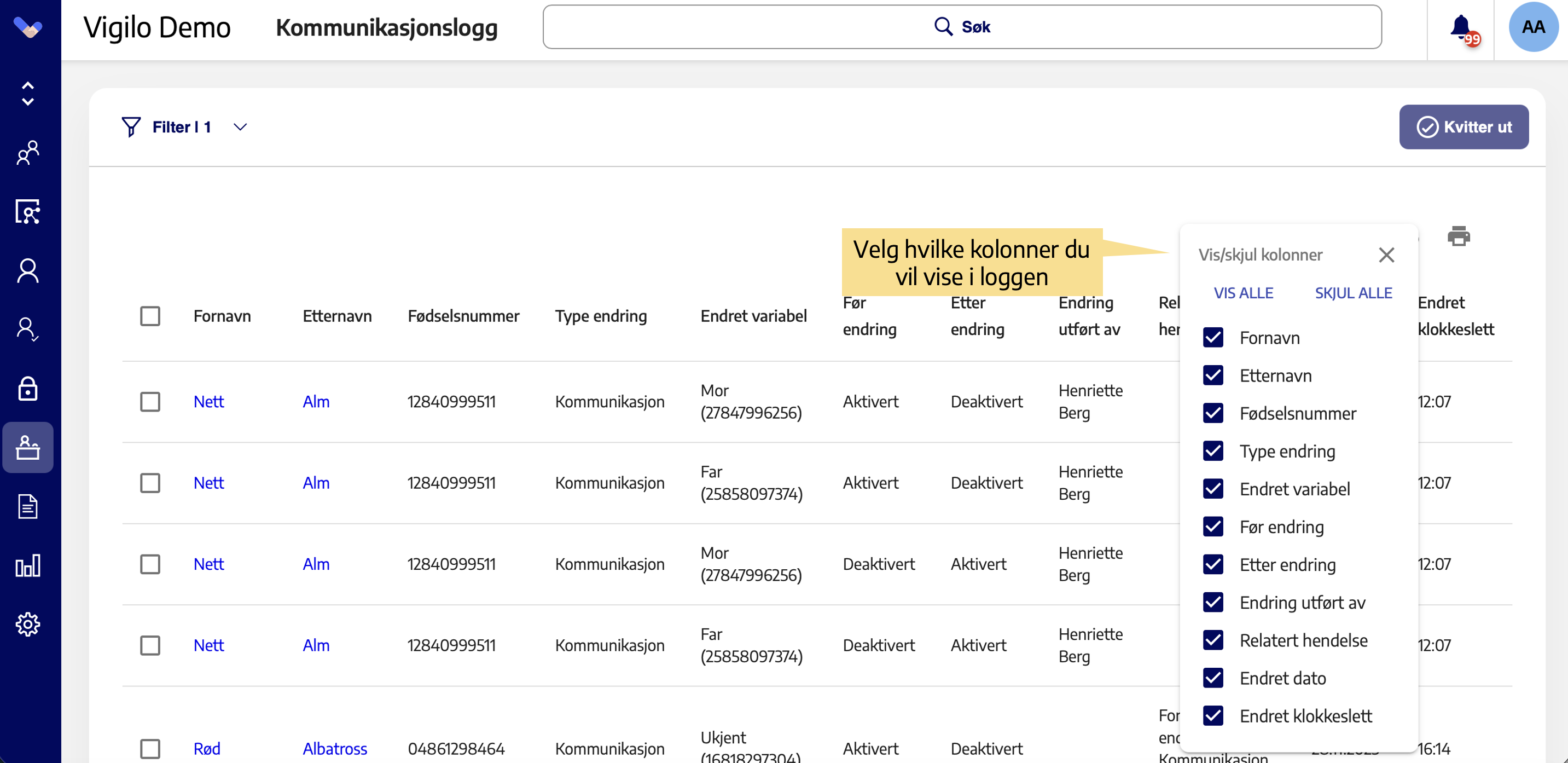This screenshot has width=1568, height=763.
Task: Open the single person sidebar icon
Action: point(28,270)
